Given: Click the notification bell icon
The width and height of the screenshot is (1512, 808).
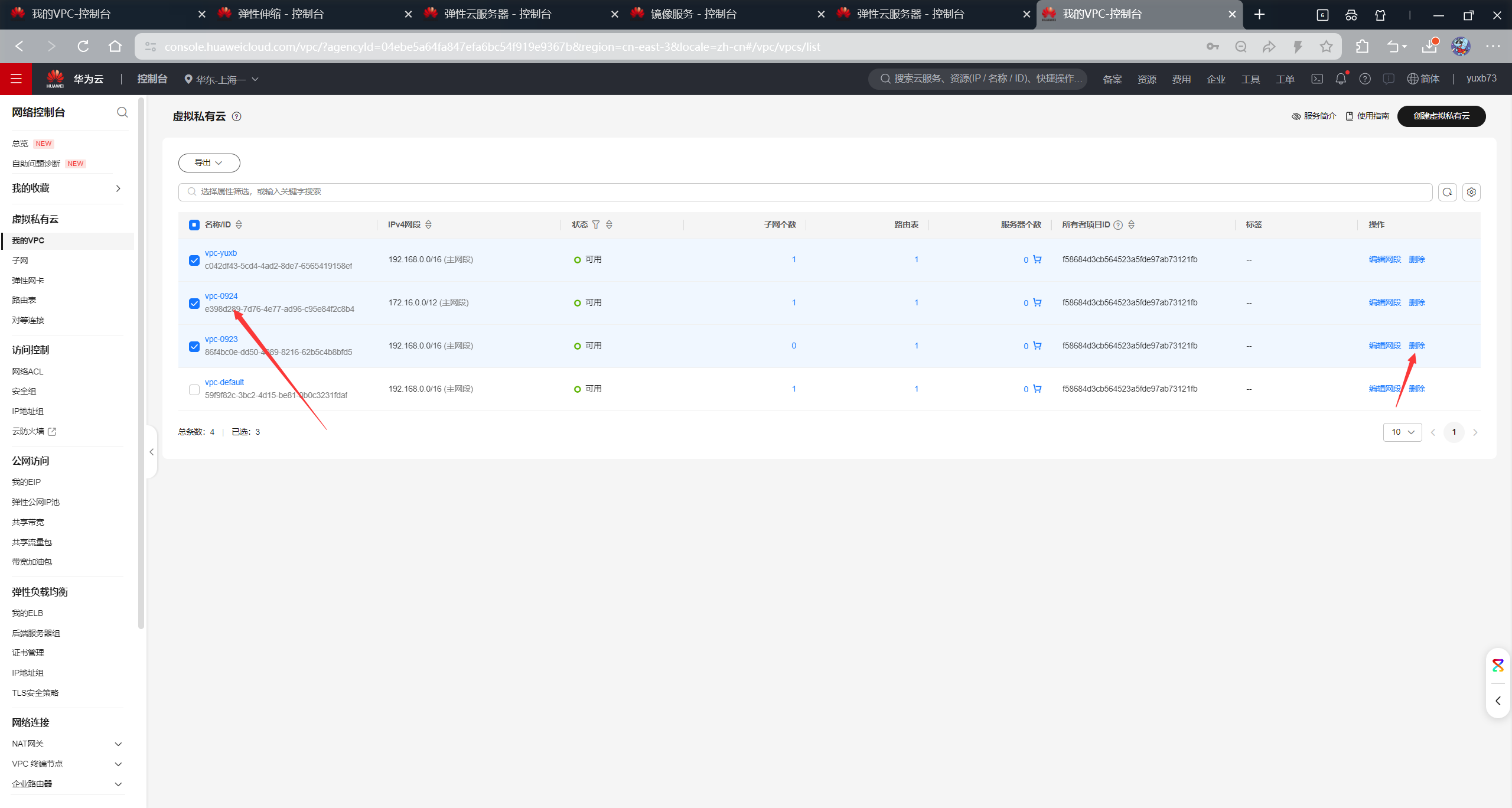Looking at the screenshot, I should (x=1341, y=79).
